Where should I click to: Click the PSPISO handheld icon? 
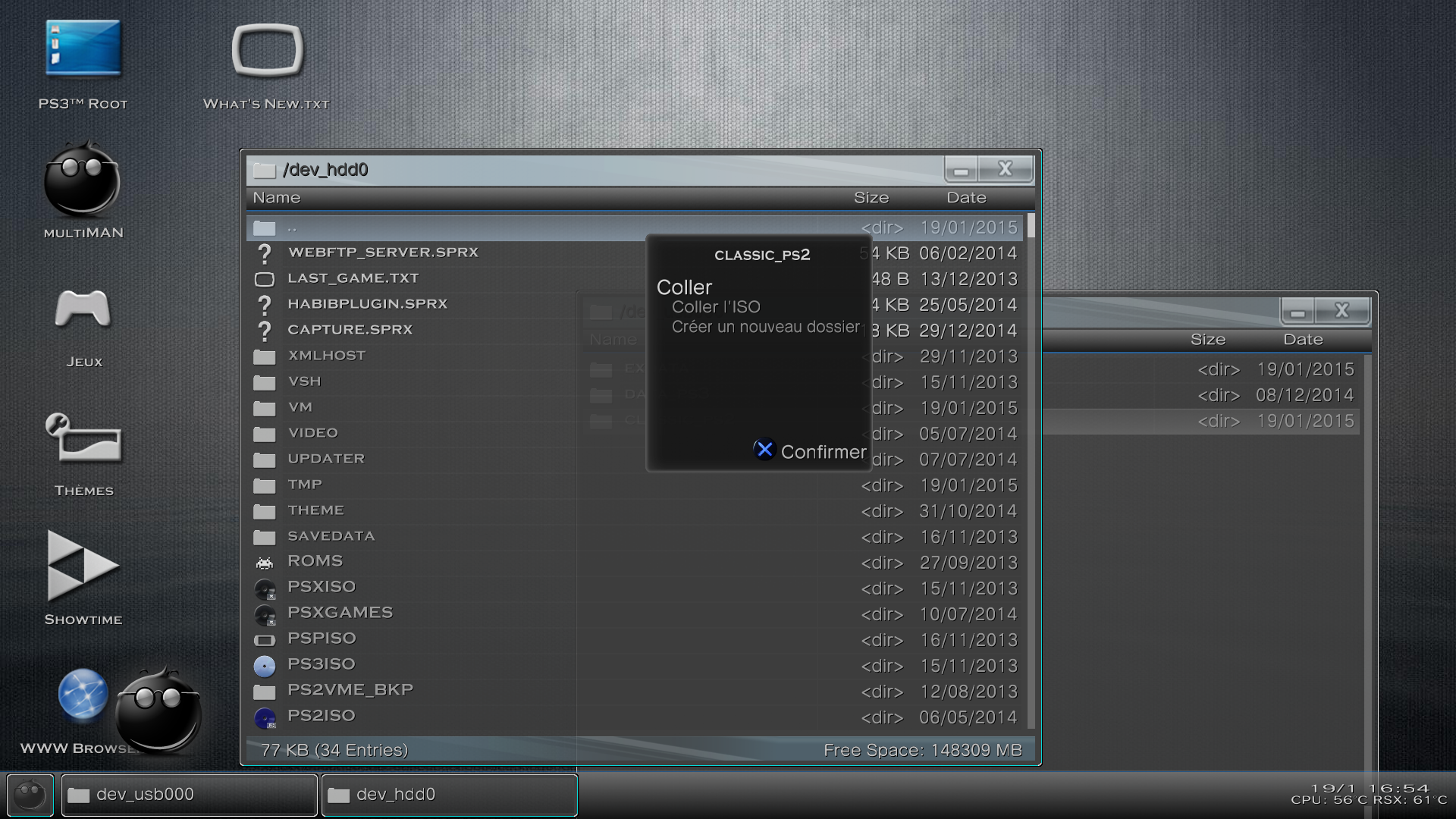(264, 640)
